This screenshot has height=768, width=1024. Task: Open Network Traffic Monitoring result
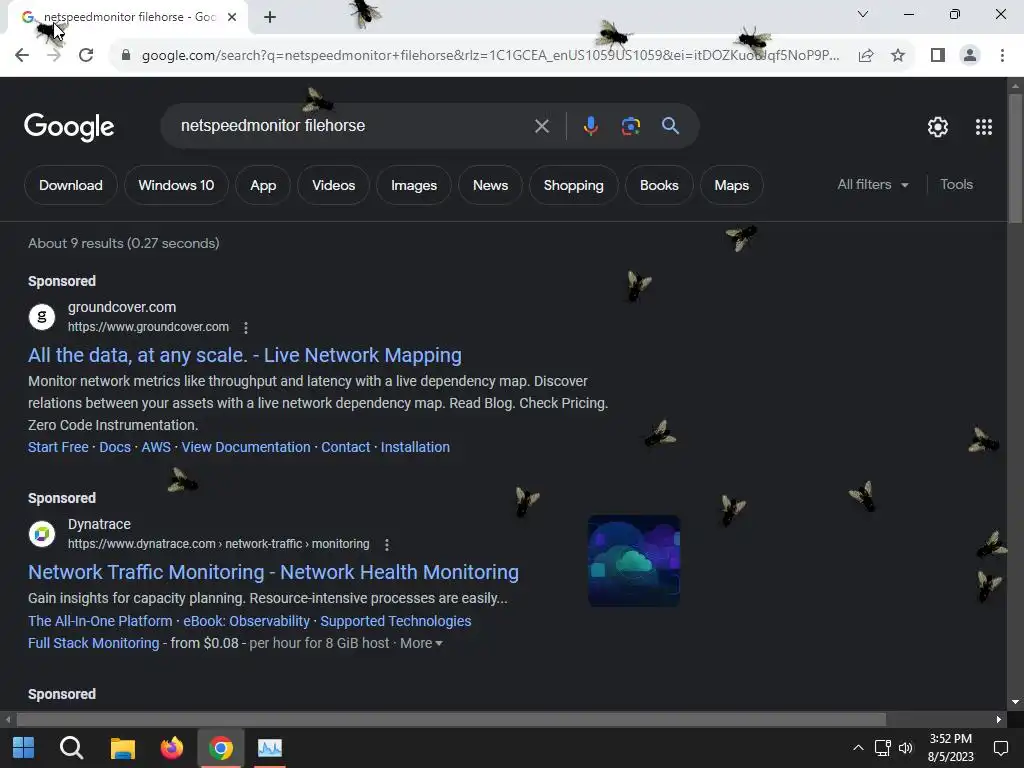(x=274, y=572)
